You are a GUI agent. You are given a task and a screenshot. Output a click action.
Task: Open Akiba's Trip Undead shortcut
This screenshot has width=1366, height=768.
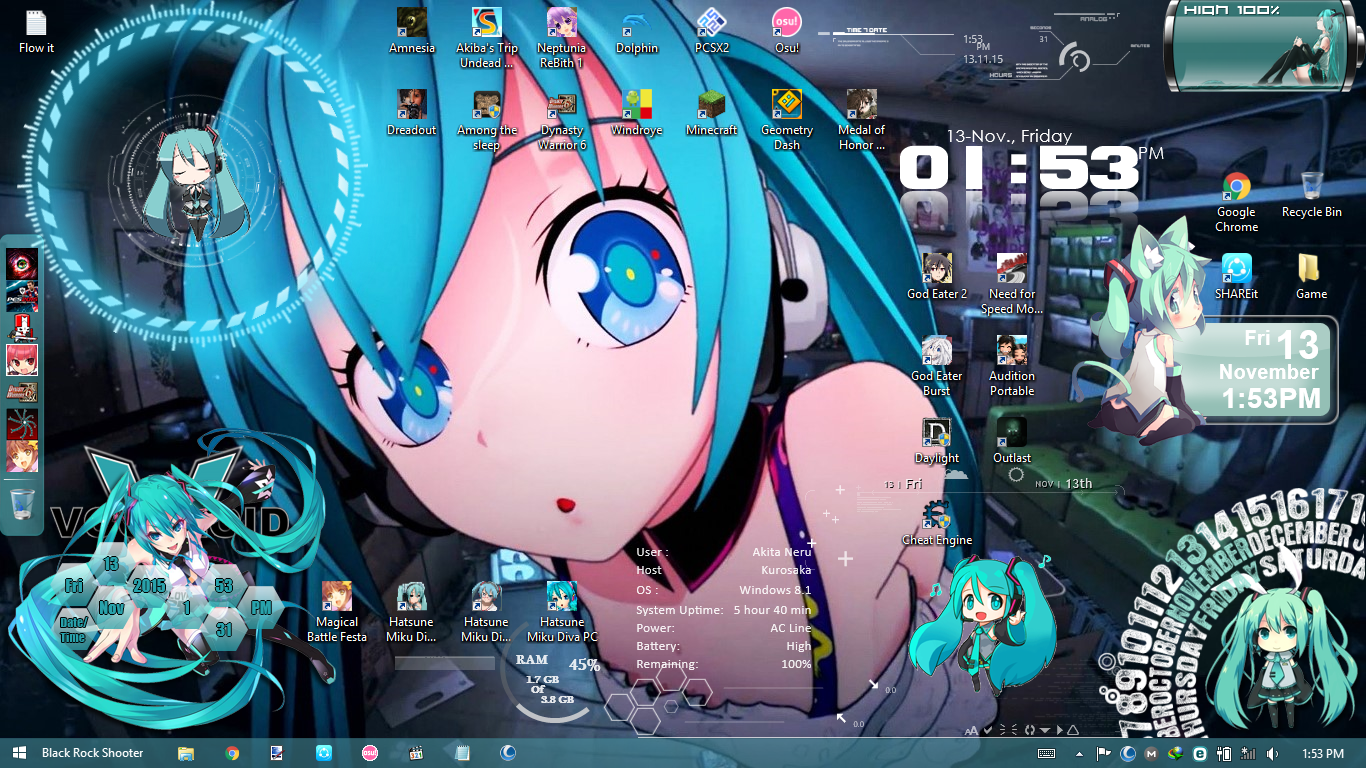pyautogui.click(x=487, y=38)
